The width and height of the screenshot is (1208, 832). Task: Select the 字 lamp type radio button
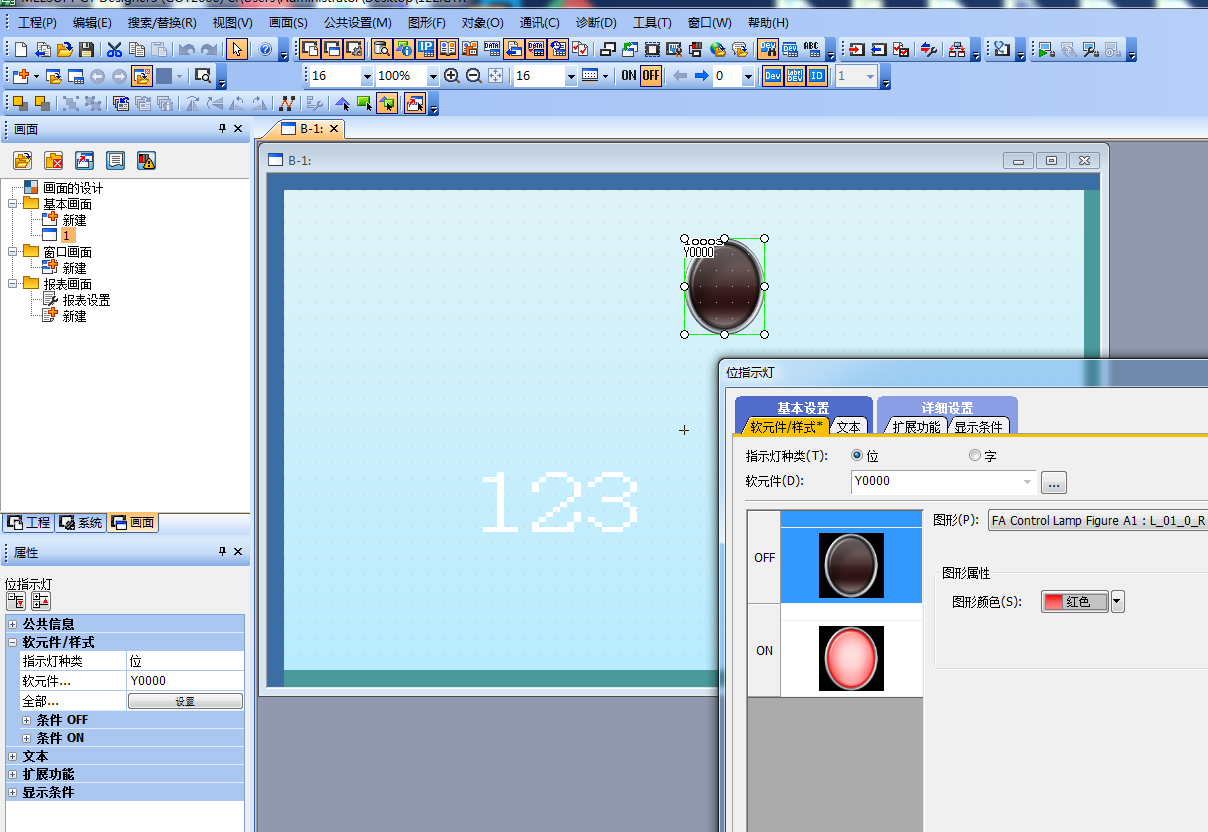pos(975,456)
